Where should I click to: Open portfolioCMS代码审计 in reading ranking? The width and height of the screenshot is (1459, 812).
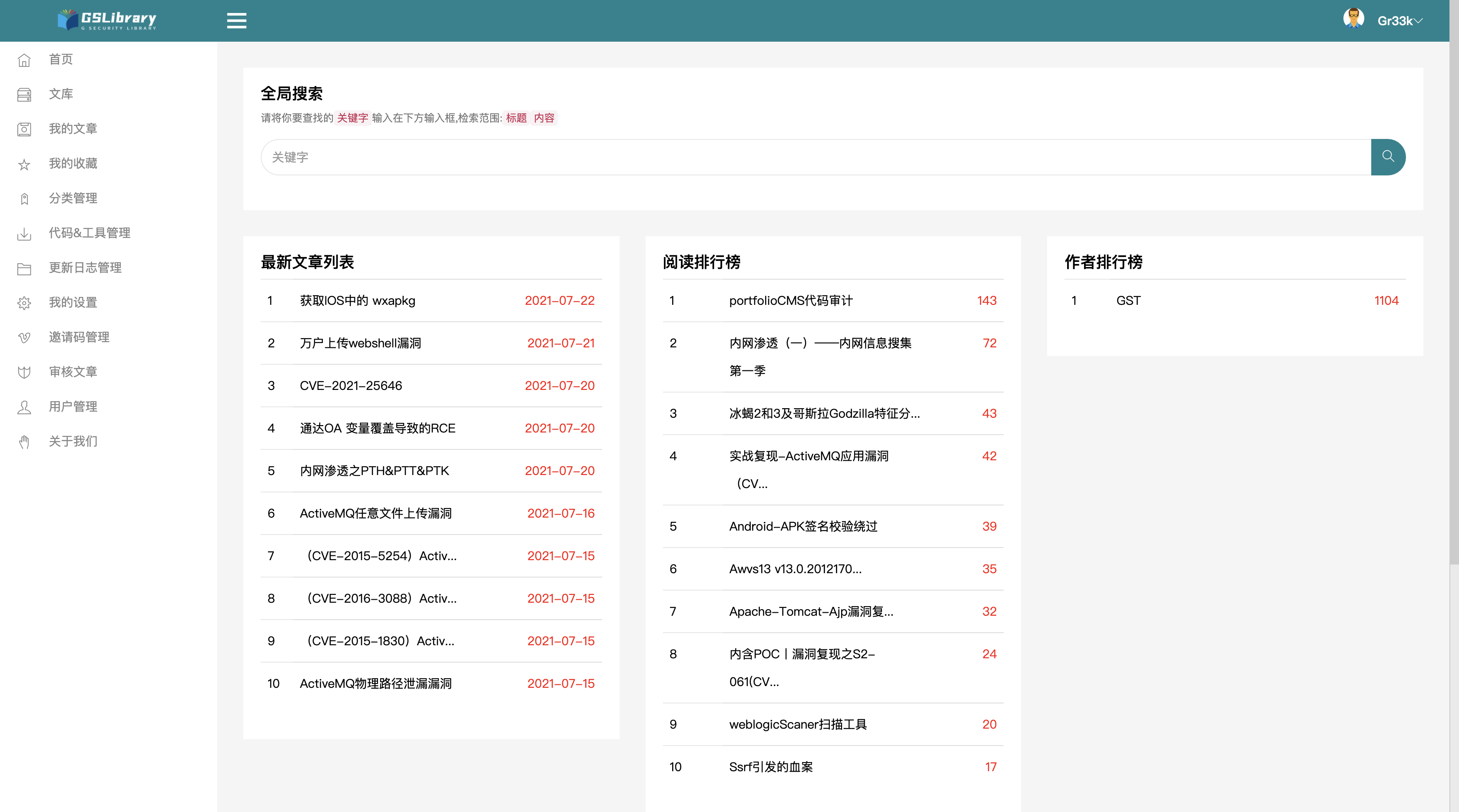[791, 300]
